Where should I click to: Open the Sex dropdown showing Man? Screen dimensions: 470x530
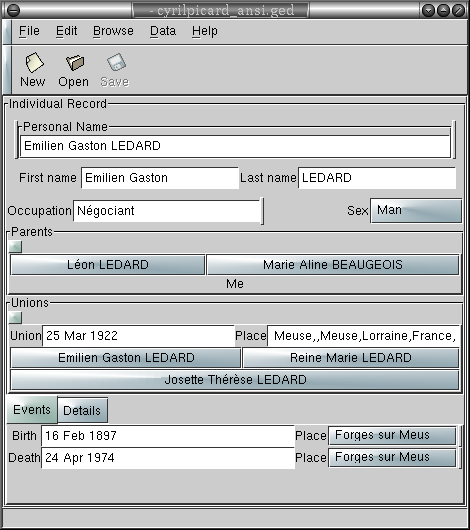point(416,211)
